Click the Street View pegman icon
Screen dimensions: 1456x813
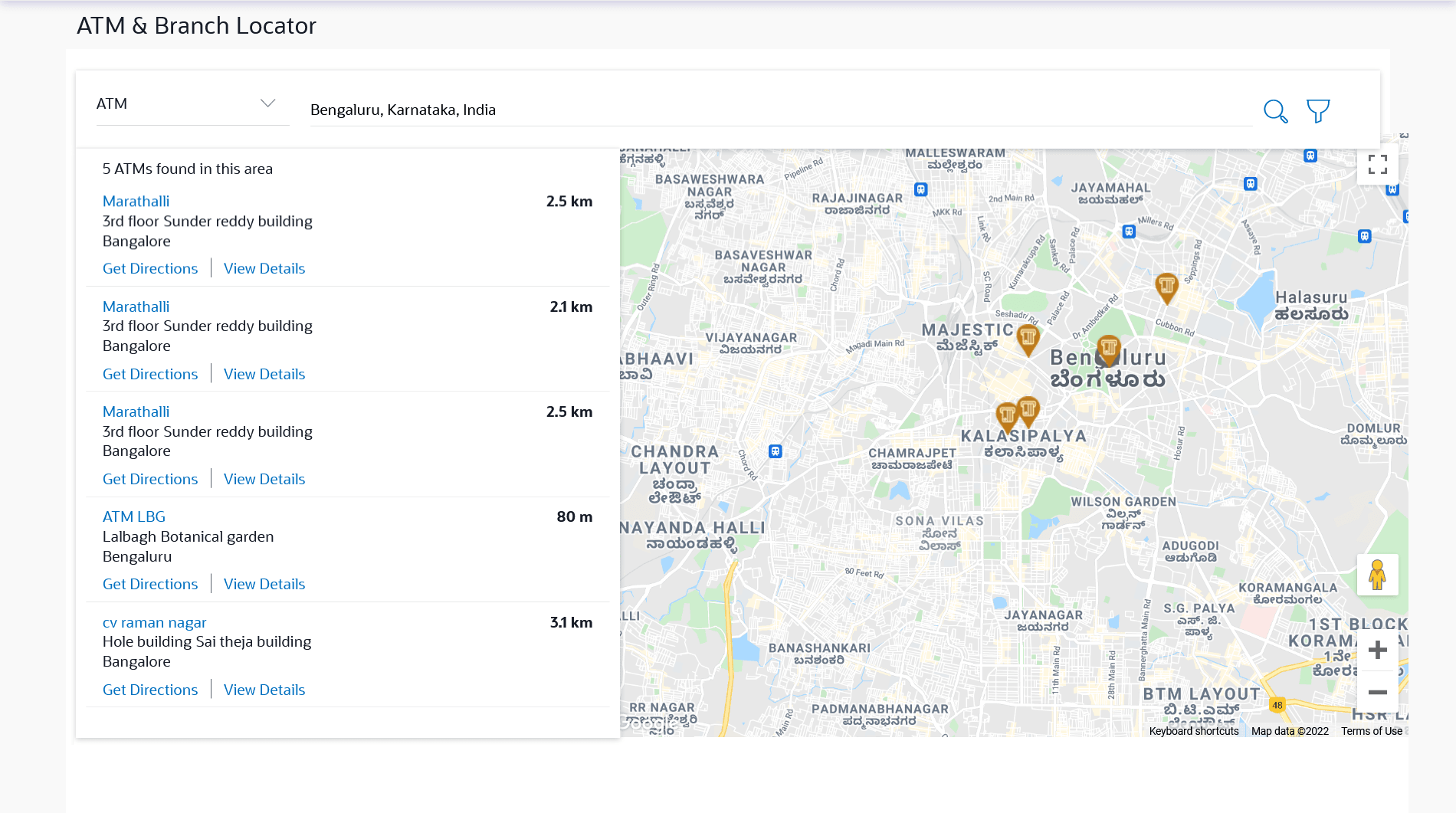click(1377, 575)
